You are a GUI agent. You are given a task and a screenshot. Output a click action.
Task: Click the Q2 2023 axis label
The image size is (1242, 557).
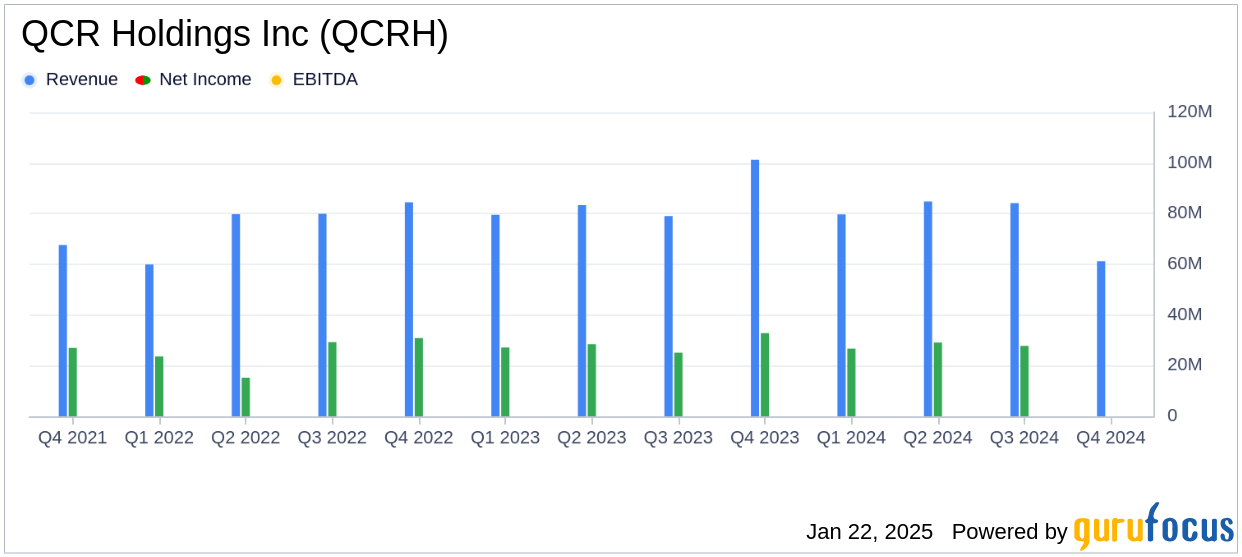(x=592, y=438)
